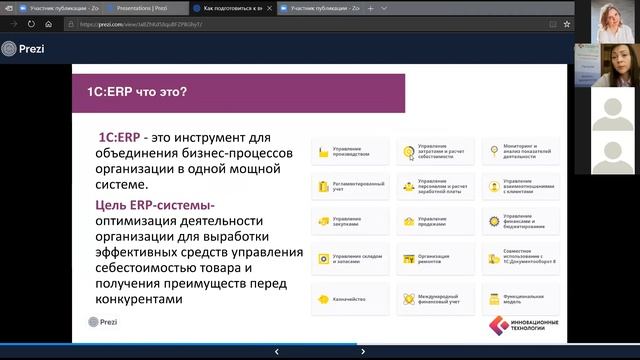This screenshot has height=360, width=640.
Task: Add page to favorites with star icon
Action: pos(567,24)
